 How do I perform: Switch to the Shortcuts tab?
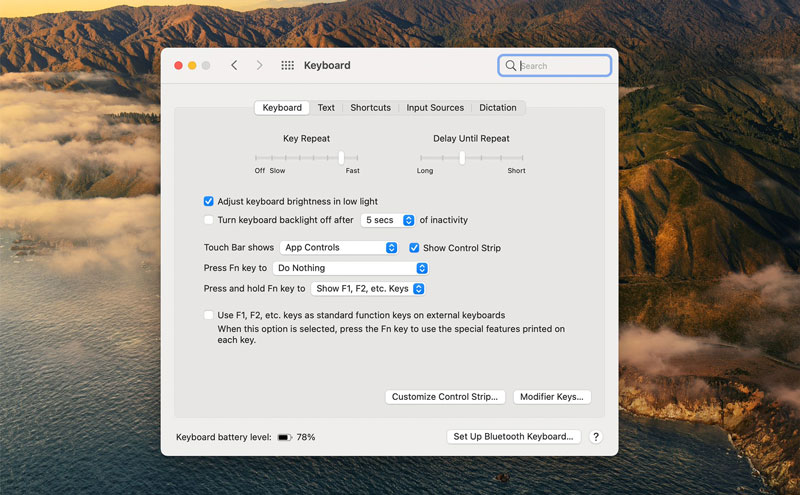370,108
